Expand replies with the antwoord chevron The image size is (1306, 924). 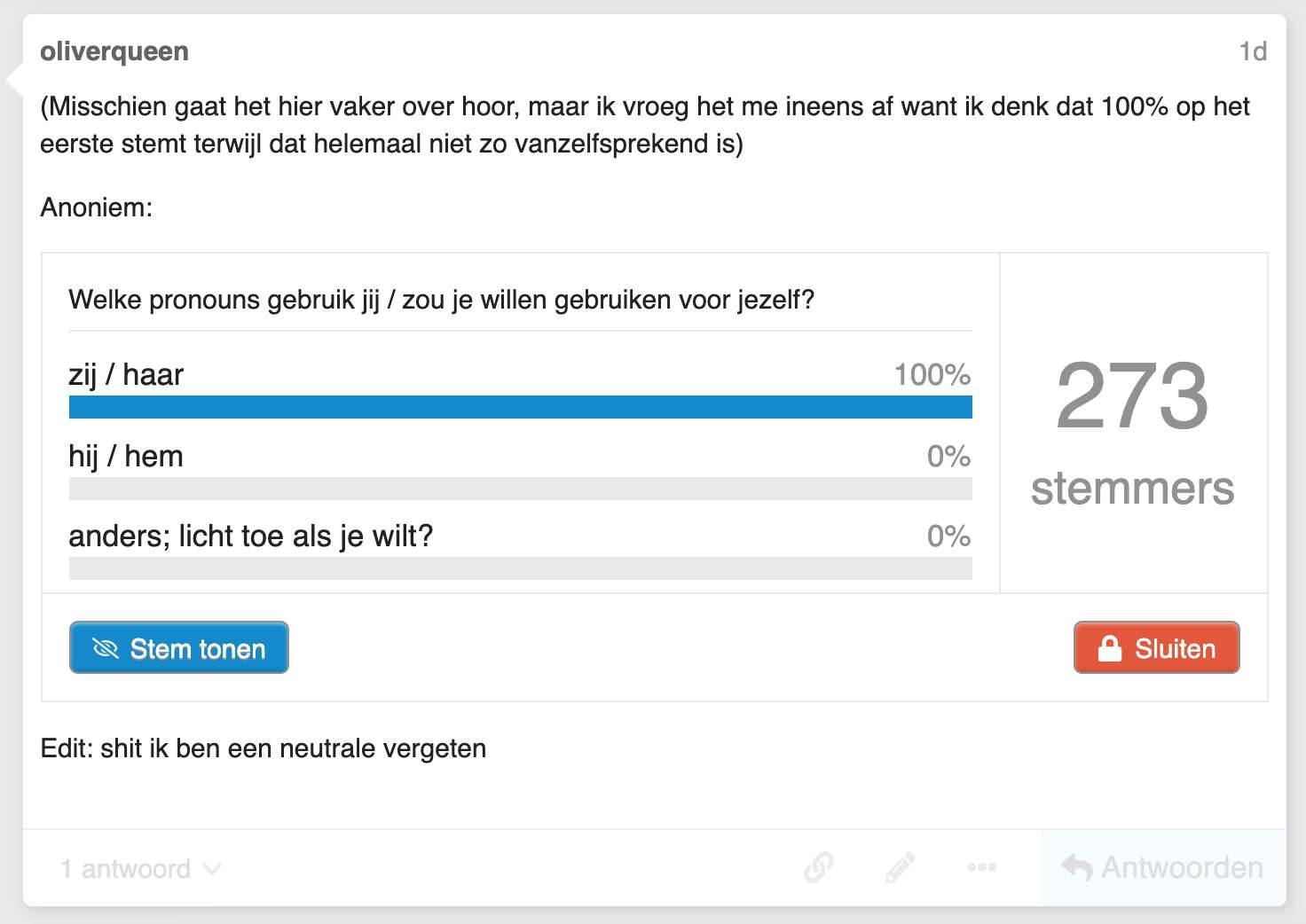(212, 868)
